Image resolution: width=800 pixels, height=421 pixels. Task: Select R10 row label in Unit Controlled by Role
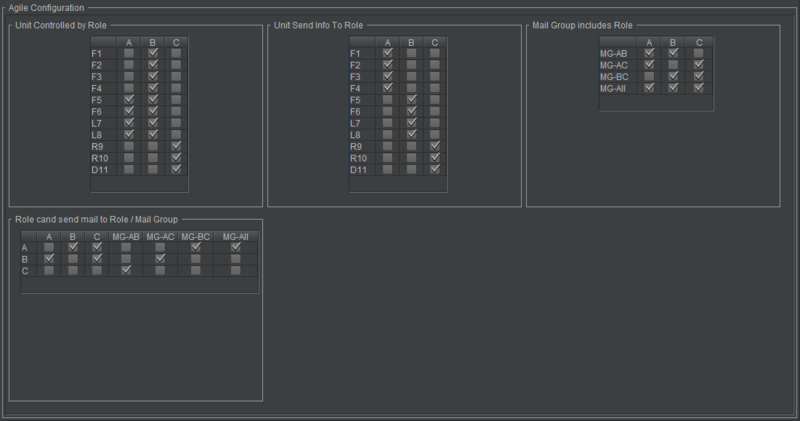98,158
